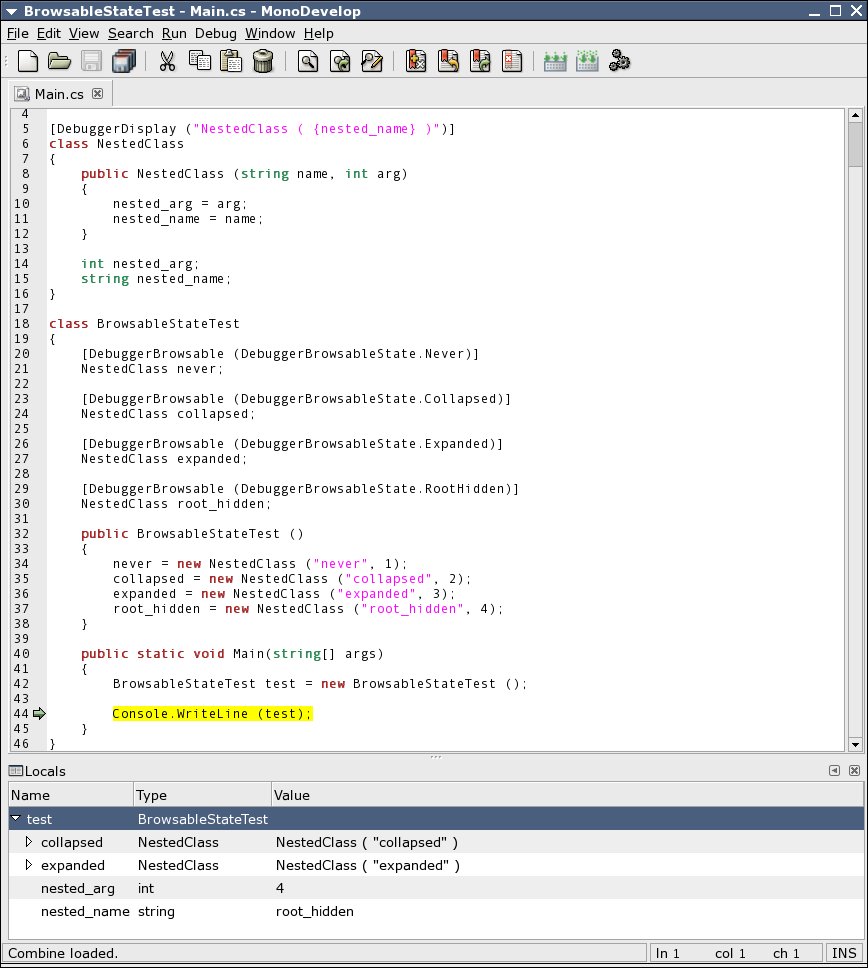This screenshot has height=968, width=868.
Task: Open the Help menu
Action: click(319, 33)
